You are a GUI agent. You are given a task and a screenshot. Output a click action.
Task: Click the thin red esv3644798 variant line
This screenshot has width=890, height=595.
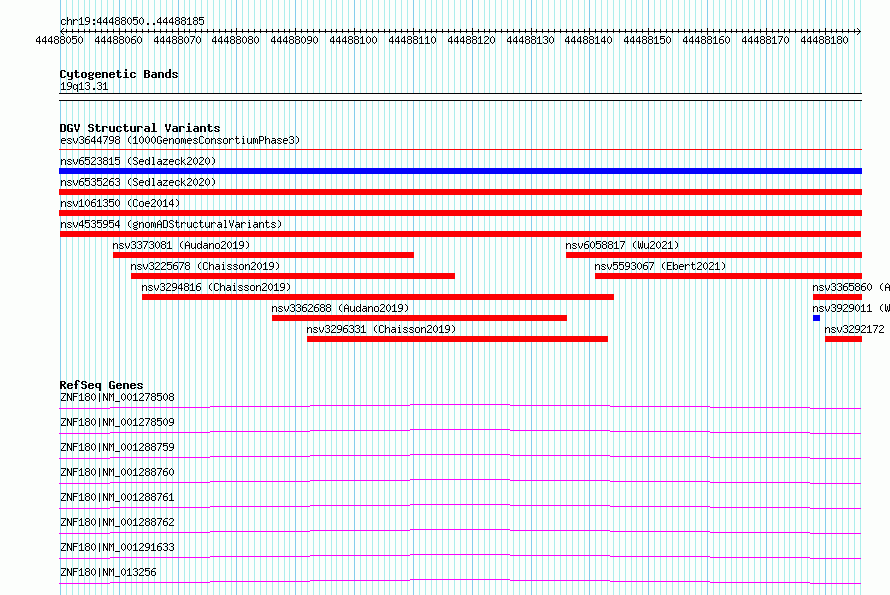pos(460,150)
